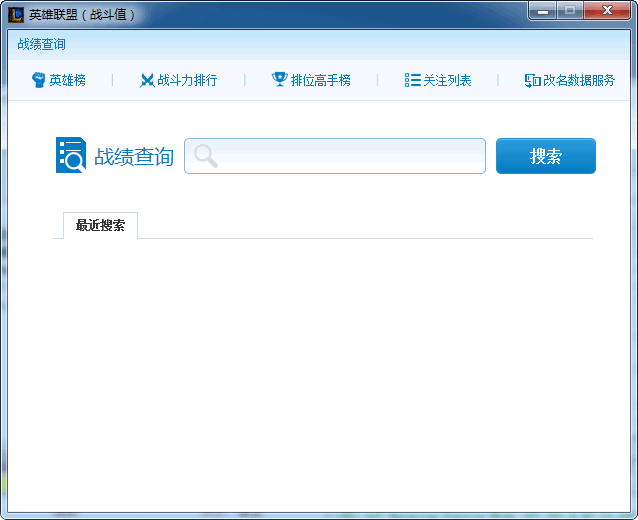Click the list icon beside 关注列表
This screenshot has height=520, width=638.
tap(412, 80)
